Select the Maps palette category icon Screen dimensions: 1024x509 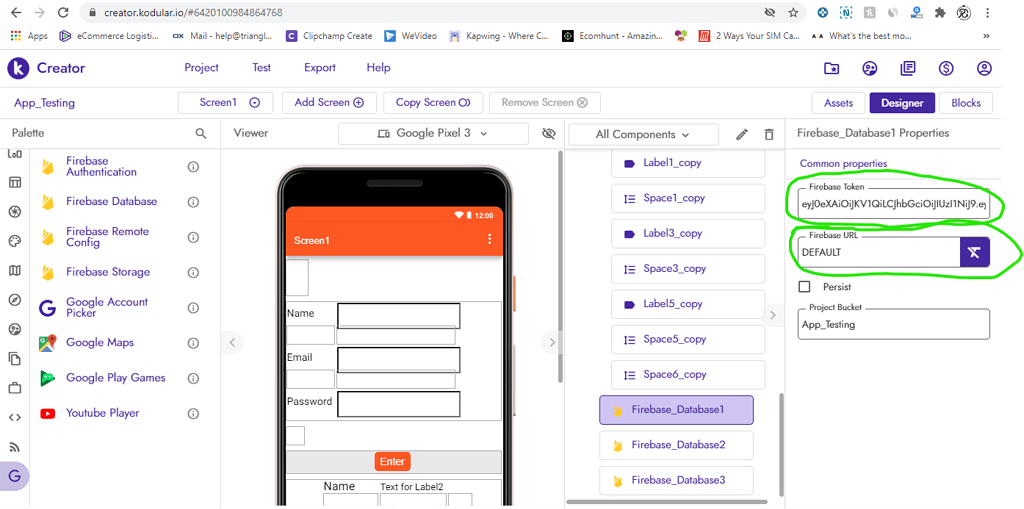tap(14, 271)
